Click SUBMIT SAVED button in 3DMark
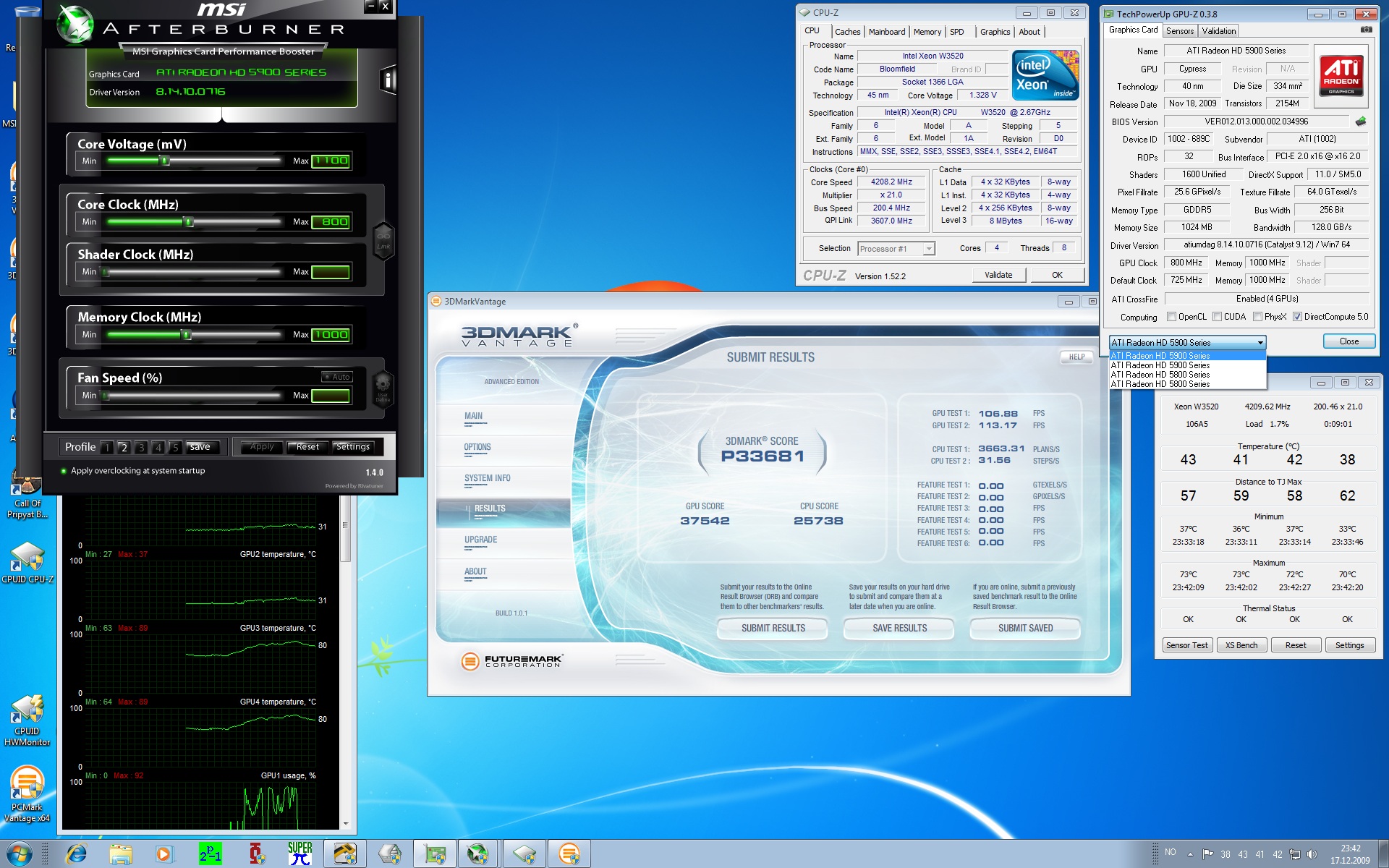The width and height of the screenshot is (1389, 868). click(1025, 628)
